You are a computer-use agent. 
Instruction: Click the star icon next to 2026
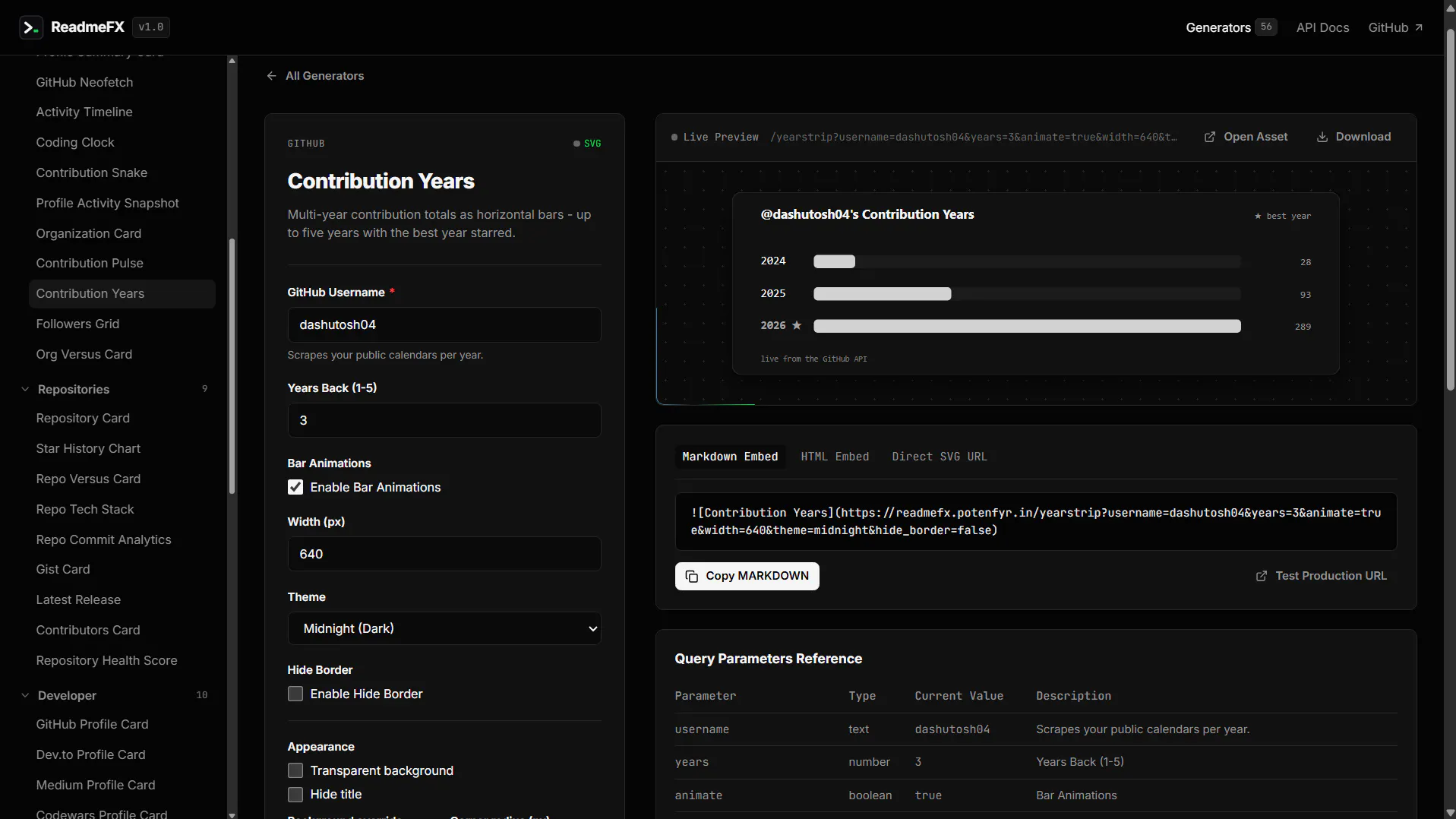(797, 325)
